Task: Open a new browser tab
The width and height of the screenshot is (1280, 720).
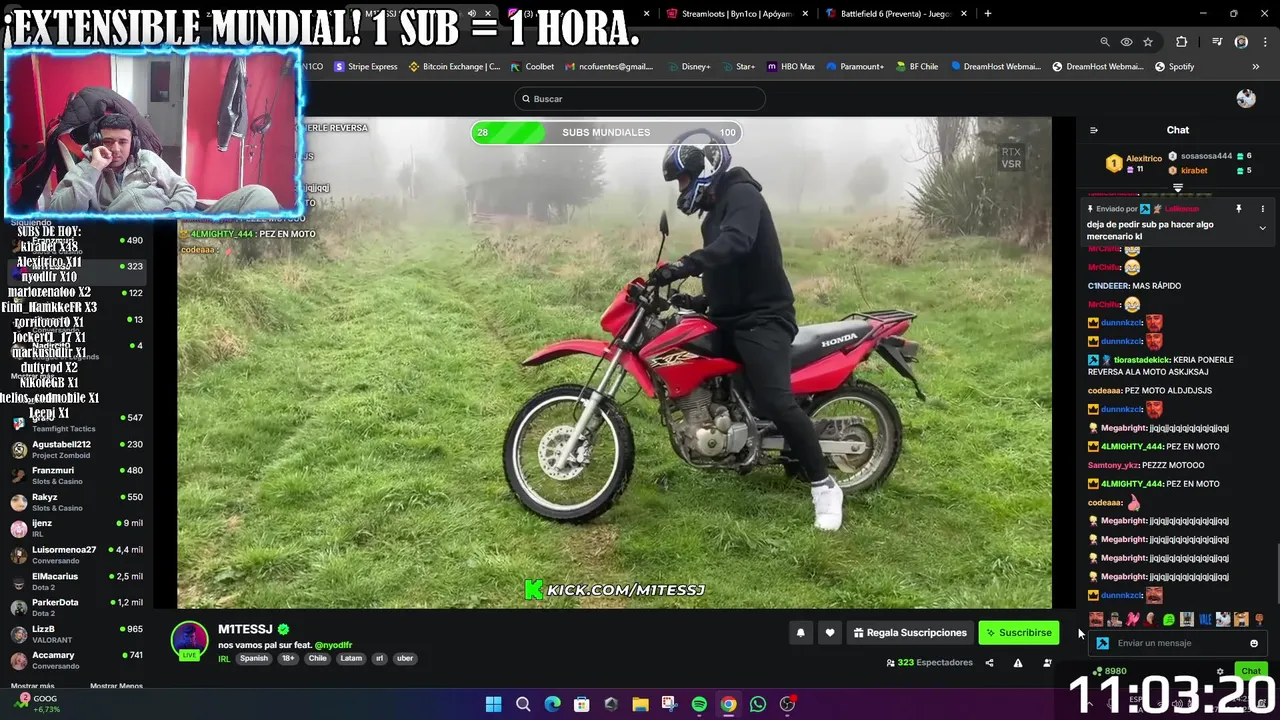Action: coord(988,14)
